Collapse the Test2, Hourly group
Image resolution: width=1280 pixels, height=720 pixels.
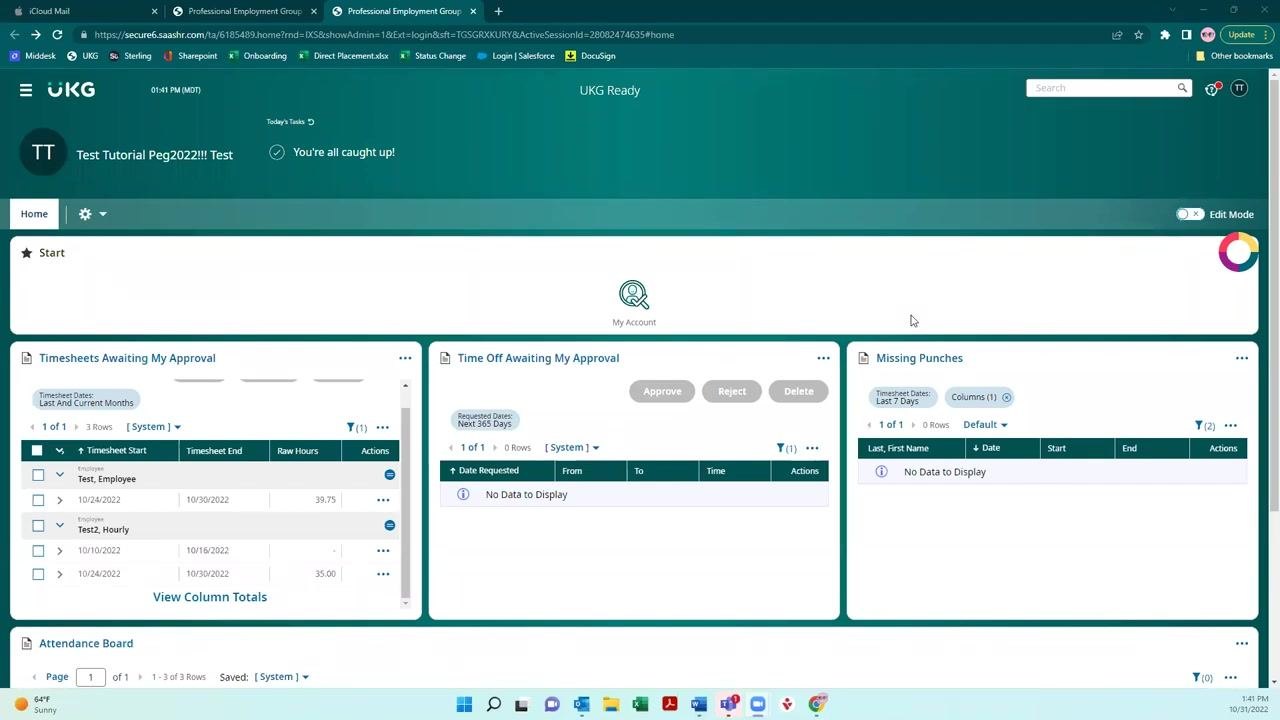(59, 526)
